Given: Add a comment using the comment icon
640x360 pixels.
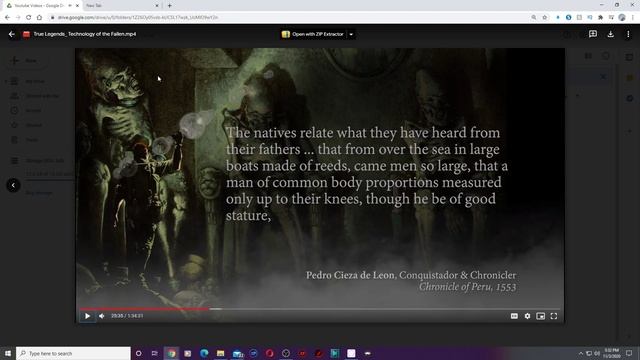Looking at the screenshot, I should 593,34.
